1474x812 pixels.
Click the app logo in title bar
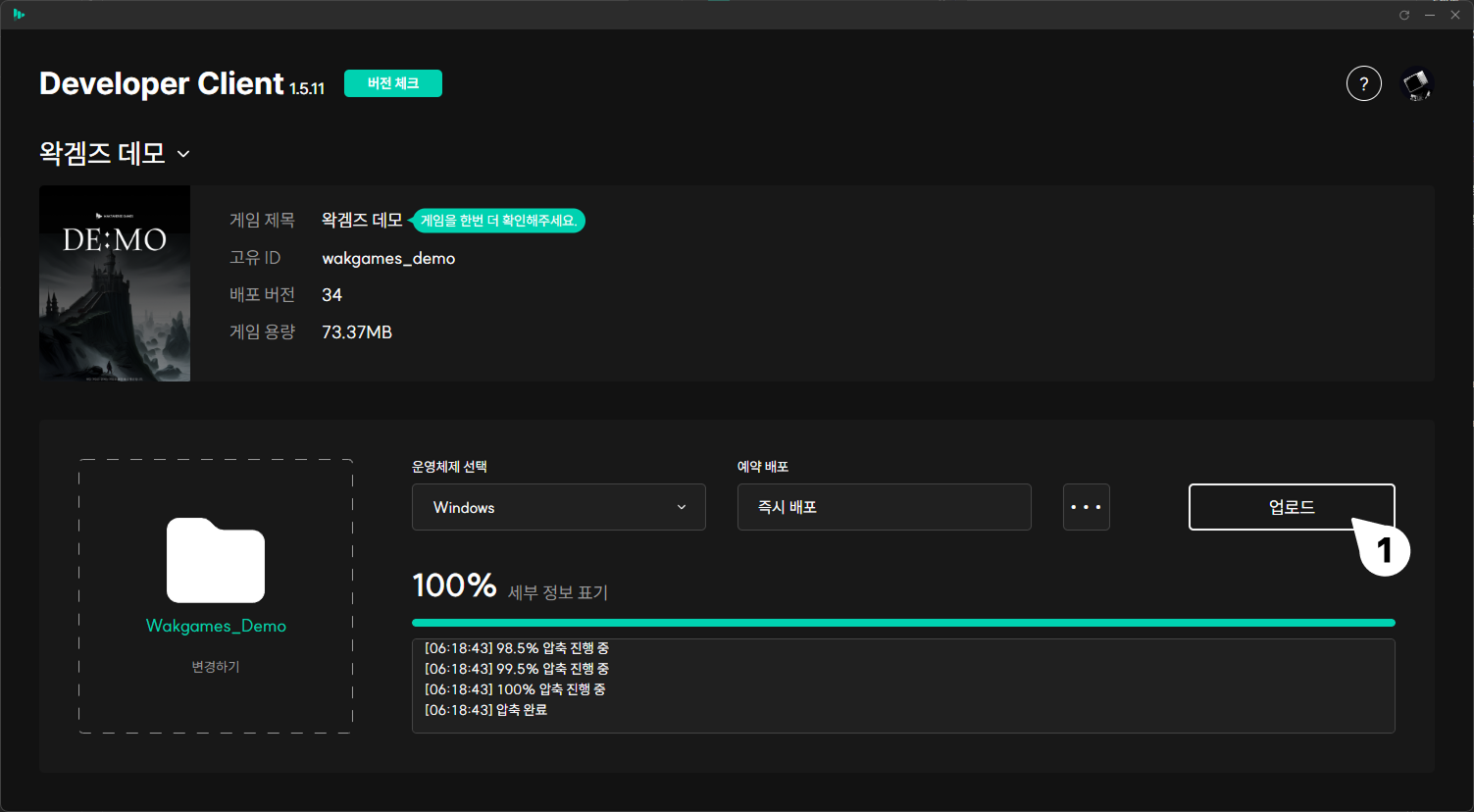(19, 14)
